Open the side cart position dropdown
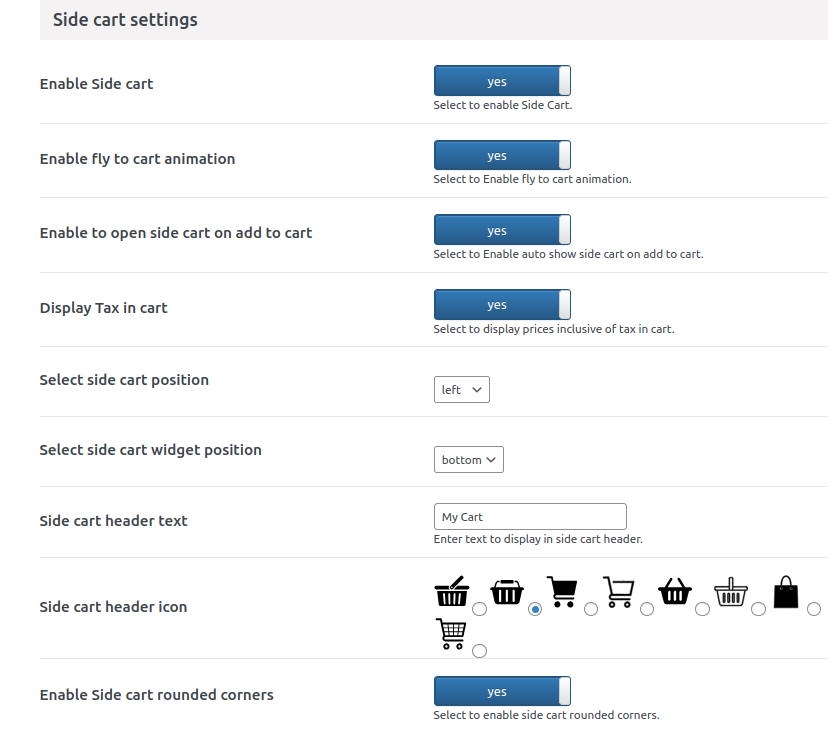This screenshot has height=730, width=840. click(x=461, y=389)
